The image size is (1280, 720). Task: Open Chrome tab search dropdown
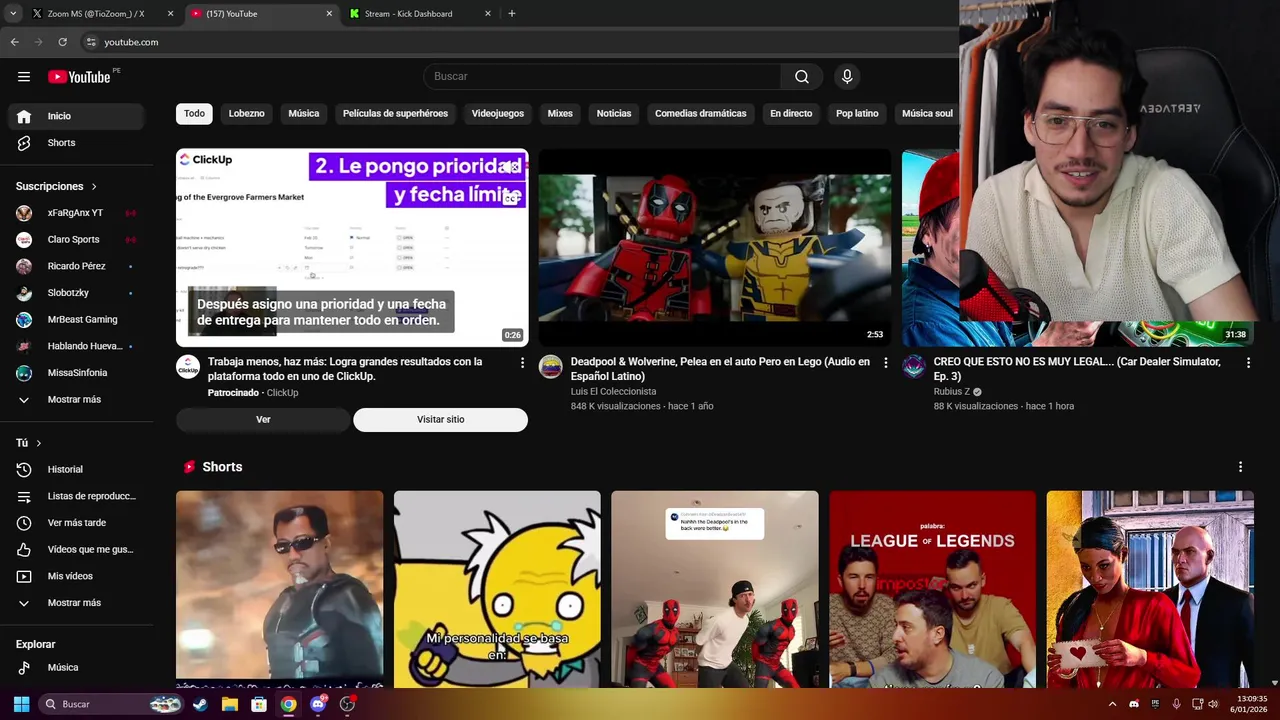click(x=12, y=14)
